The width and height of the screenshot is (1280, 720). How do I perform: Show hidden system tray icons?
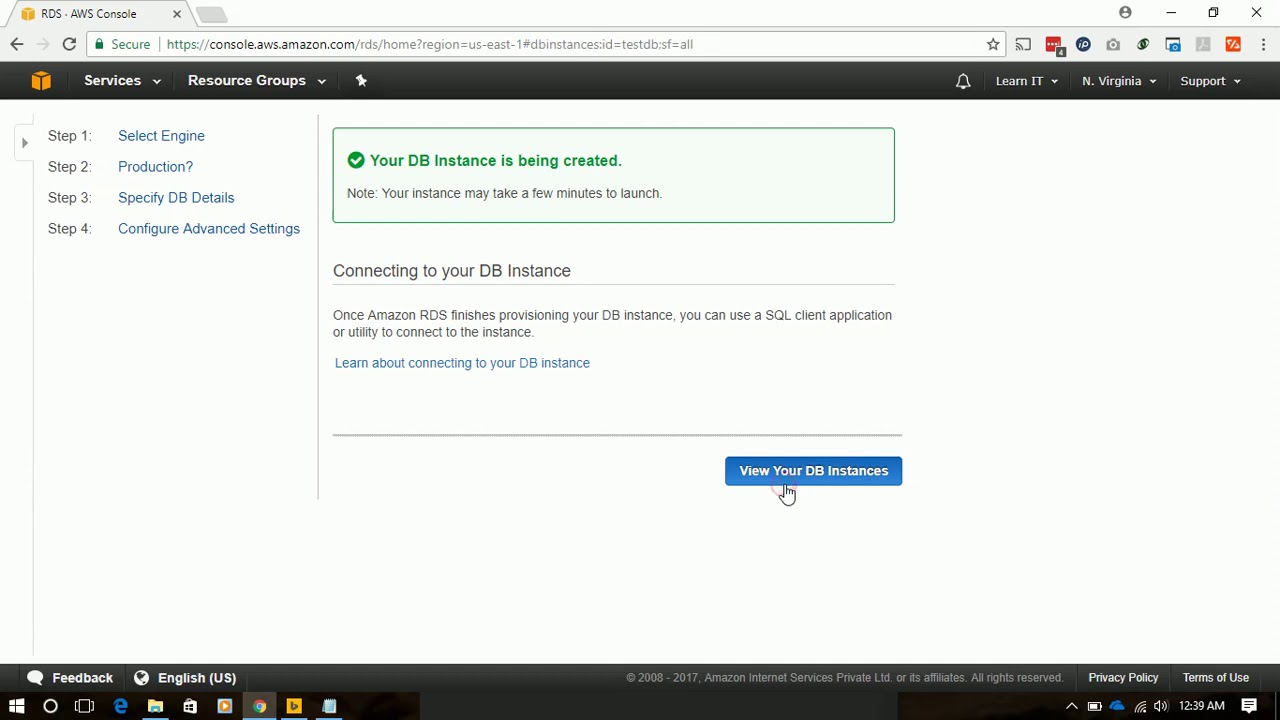[x=1072, y=706]
